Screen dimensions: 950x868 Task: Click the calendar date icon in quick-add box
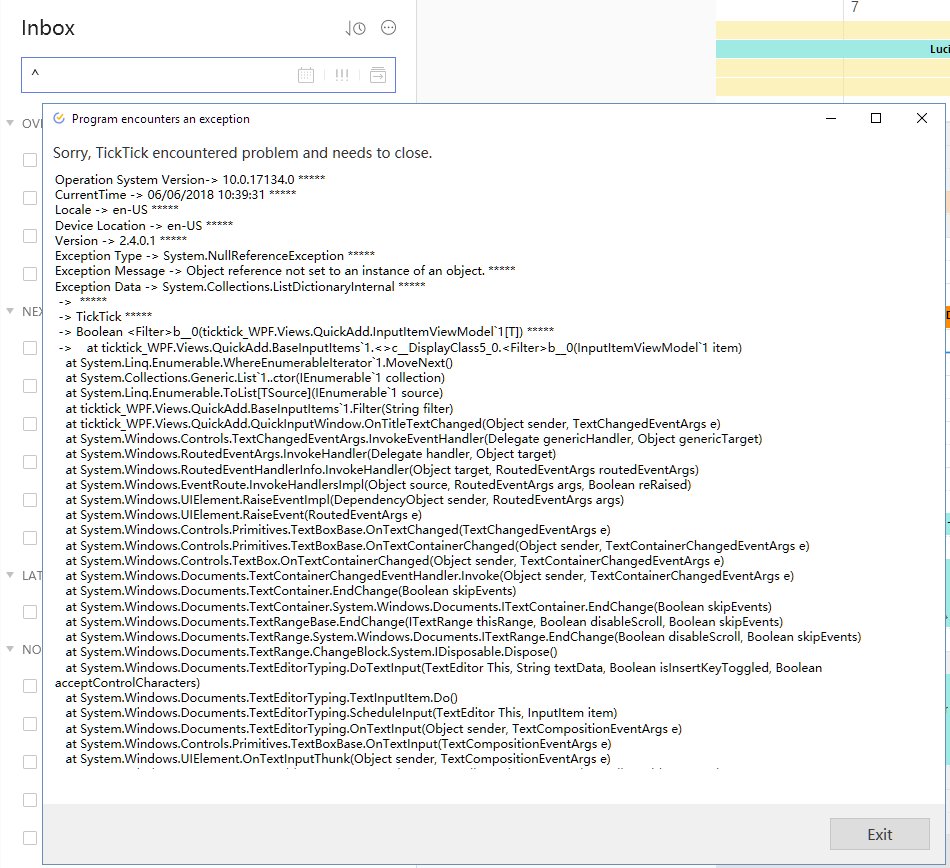(x=306, y=75)
